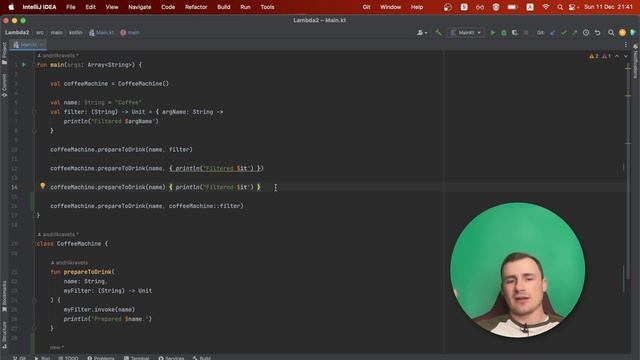Click the green Run button in toolbar
This screenshot has width=640, height=360.
click(x=493, y=33)
